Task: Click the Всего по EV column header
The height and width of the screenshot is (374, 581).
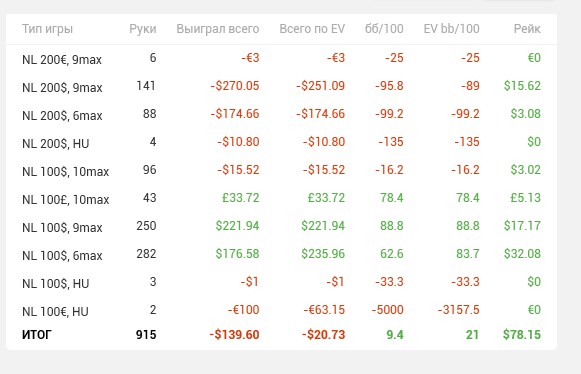Action: coord(312,29)
